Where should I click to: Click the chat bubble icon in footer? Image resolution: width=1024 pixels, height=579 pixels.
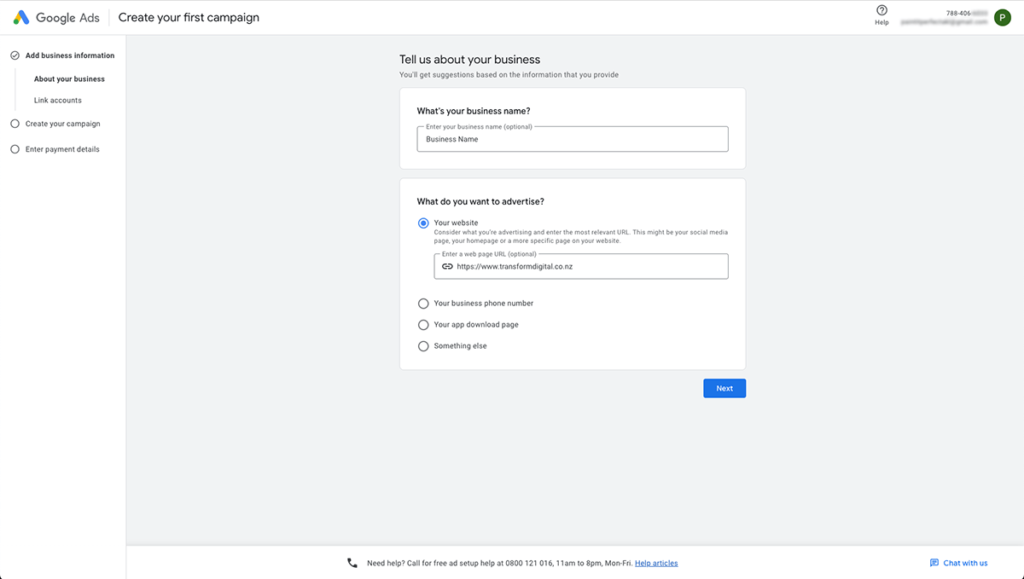tap(934, 563)
